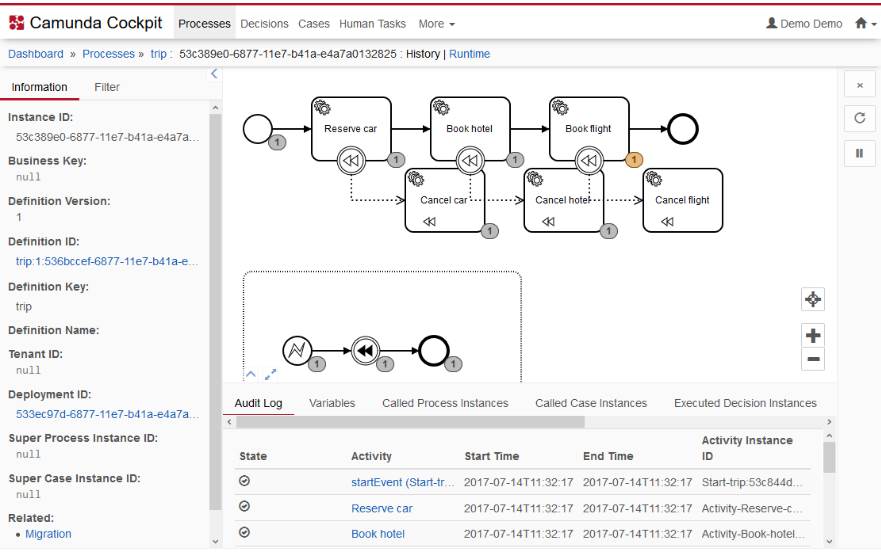Switch to the Variables tab

pos(332,403)
